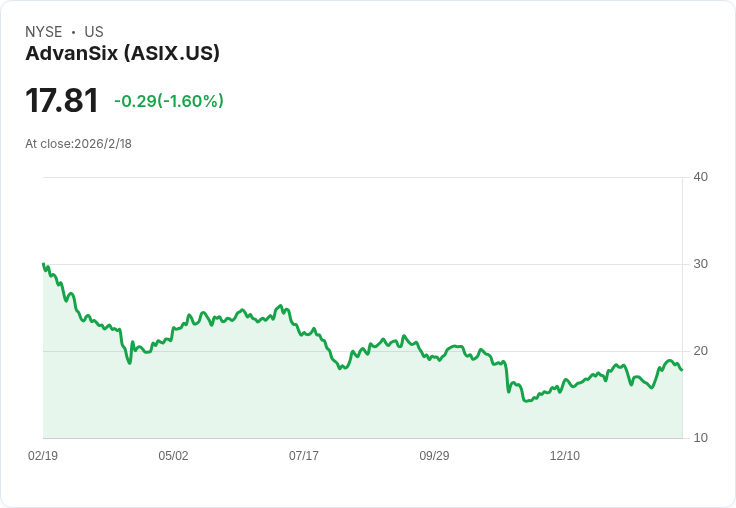
Task: Click the NYSE exchange label
Action: click(x=43, y=32)
